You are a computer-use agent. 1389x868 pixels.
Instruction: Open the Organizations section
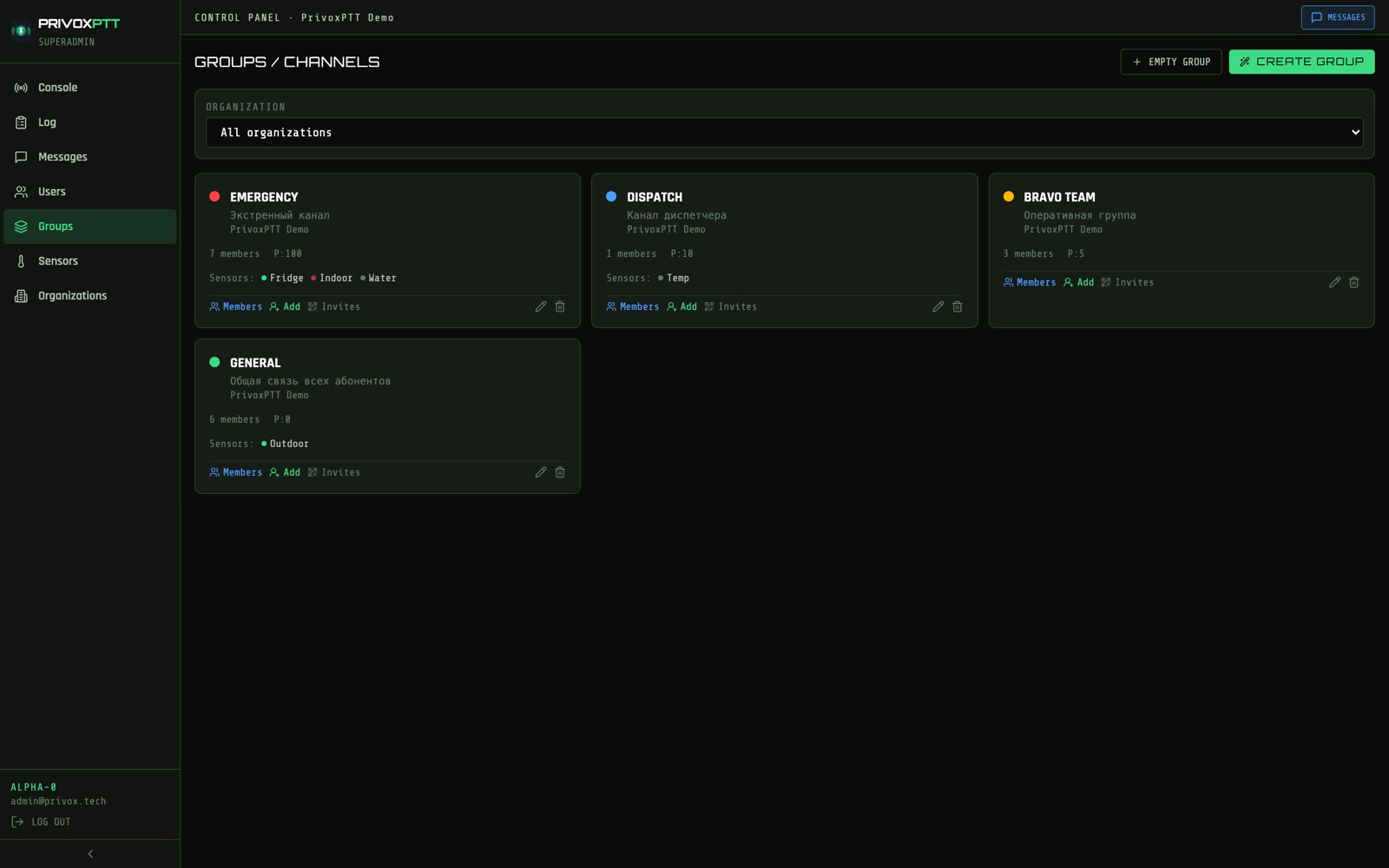pyautogui.click(x=90, y=296)
